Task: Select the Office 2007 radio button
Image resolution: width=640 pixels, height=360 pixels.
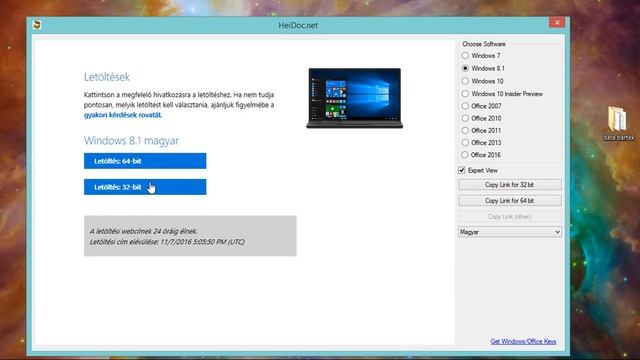Action: coord(465,106)
